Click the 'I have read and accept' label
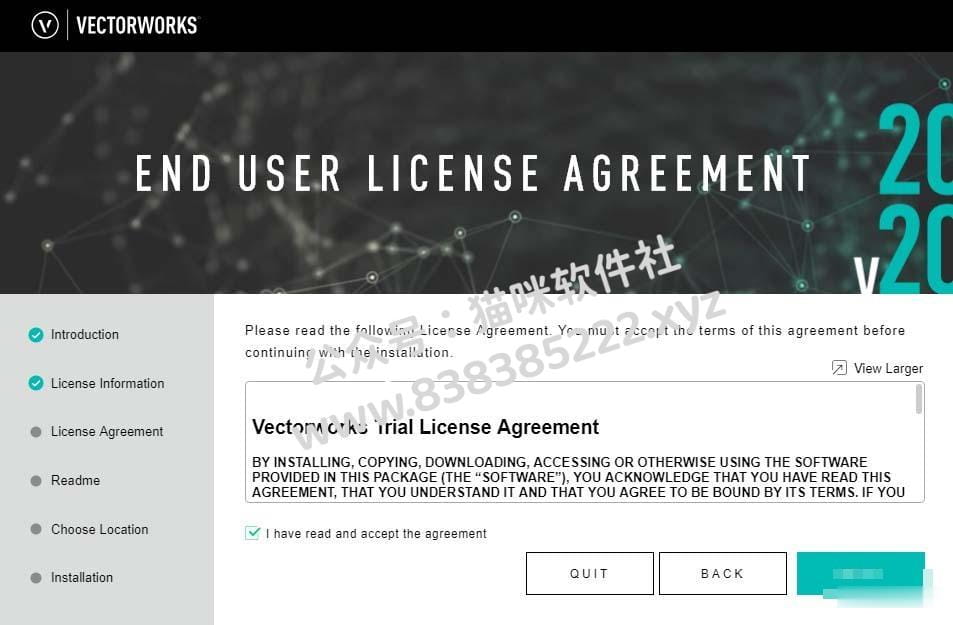 (376, 533)
